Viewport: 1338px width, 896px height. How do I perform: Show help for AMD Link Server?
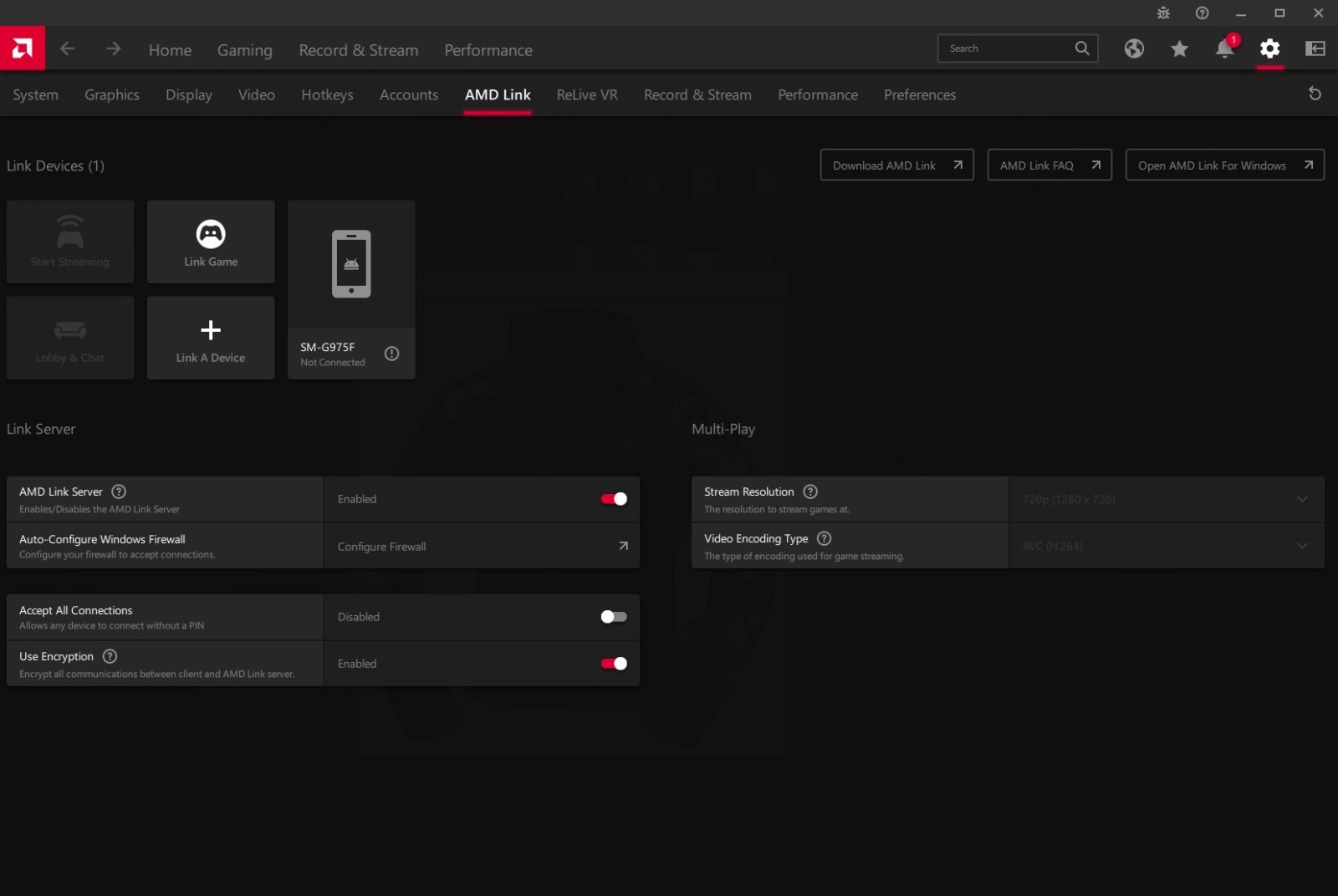[x=119, y=491]
